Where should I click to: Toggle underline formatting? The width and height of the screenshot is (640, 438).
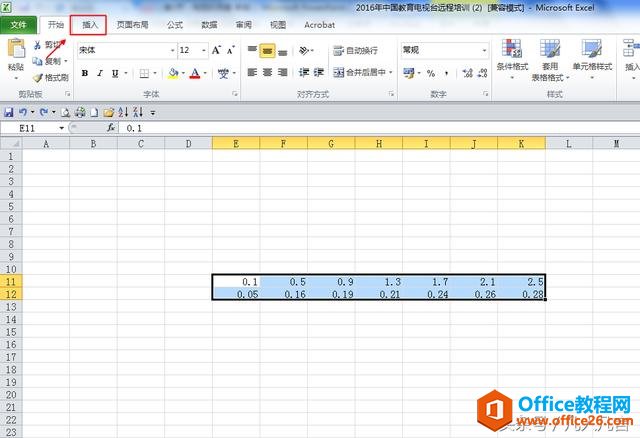[115, 73]
